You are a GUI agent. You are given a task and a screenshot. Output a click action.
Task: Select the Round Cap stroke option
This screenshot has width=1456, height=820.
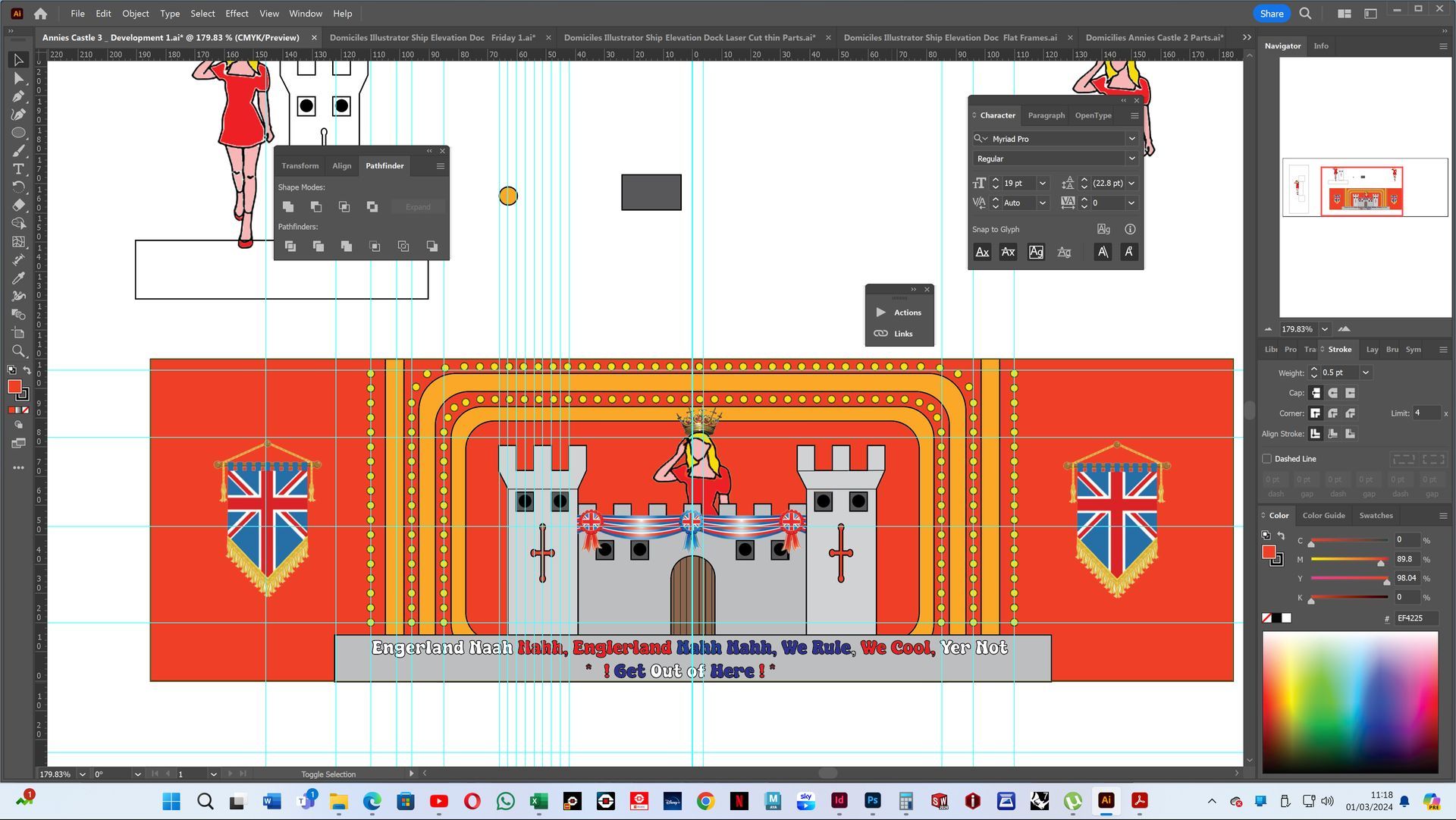click(1332, 393)
